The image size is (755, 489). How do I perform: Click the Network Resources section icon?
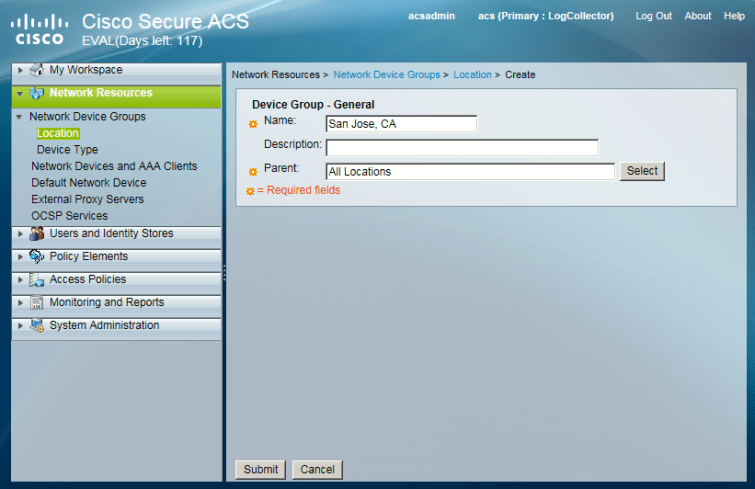coord(37,94)
